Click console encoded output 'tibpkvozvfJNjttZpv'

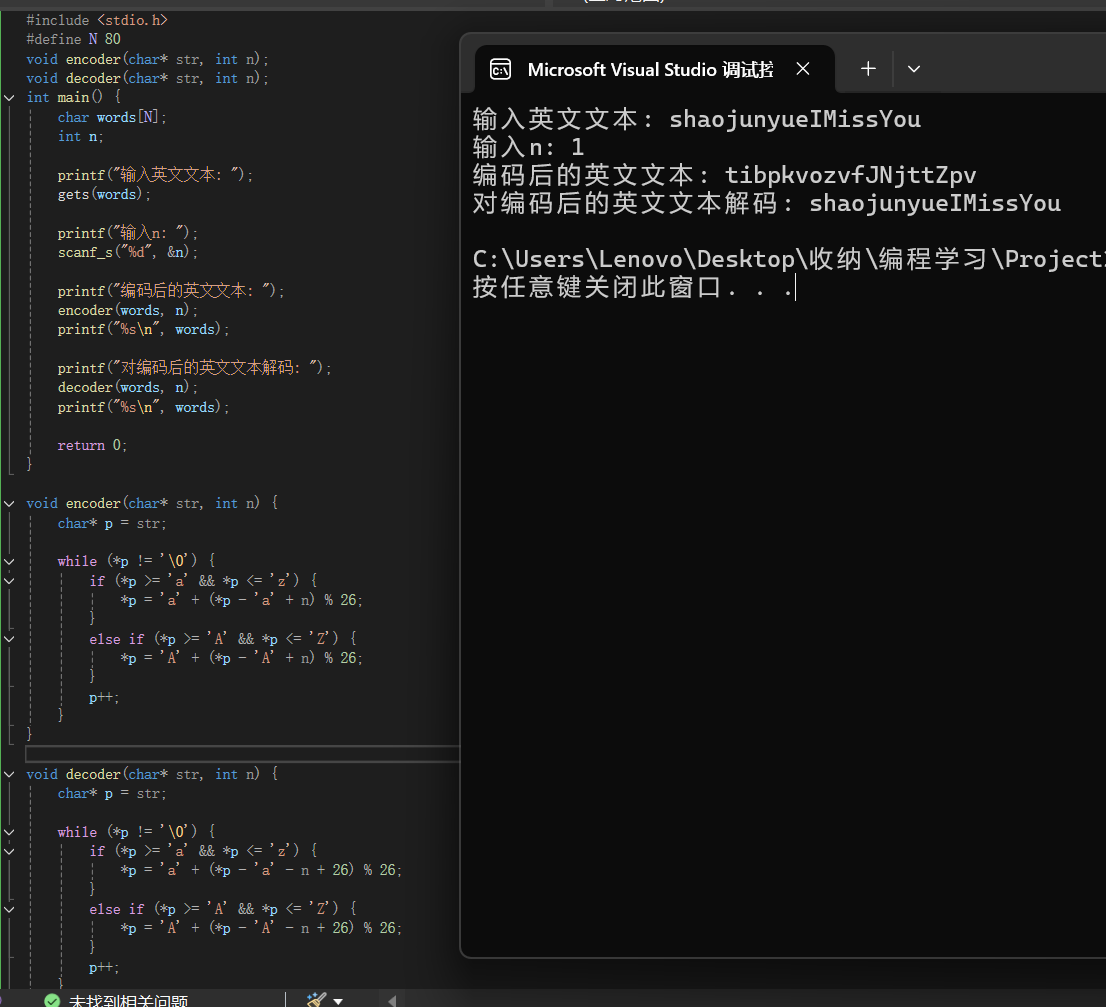coord(851,175)
